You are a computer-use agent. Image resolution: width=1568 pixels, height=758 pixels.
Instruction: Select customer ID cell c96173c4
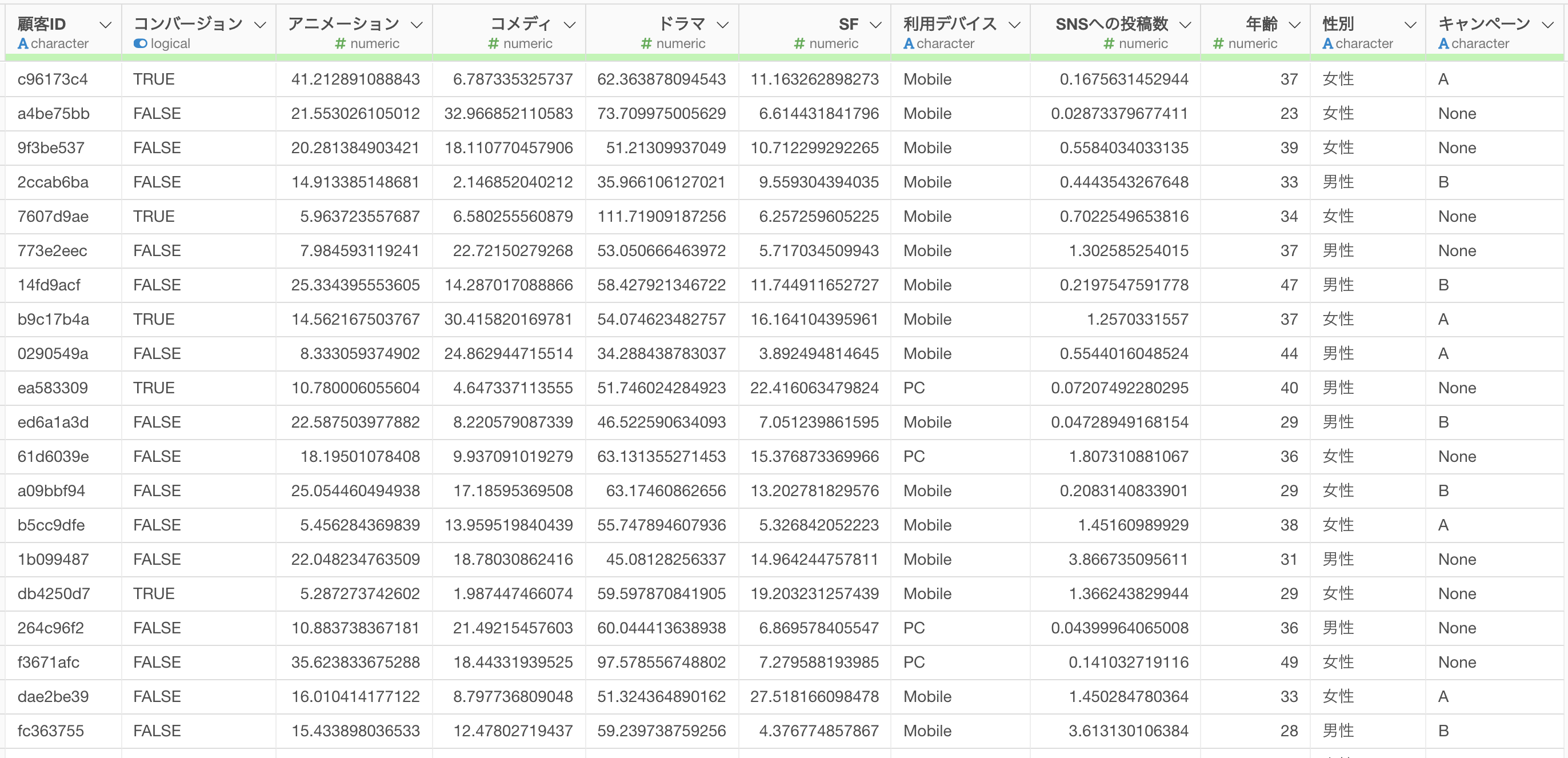[x=53, y=79]
